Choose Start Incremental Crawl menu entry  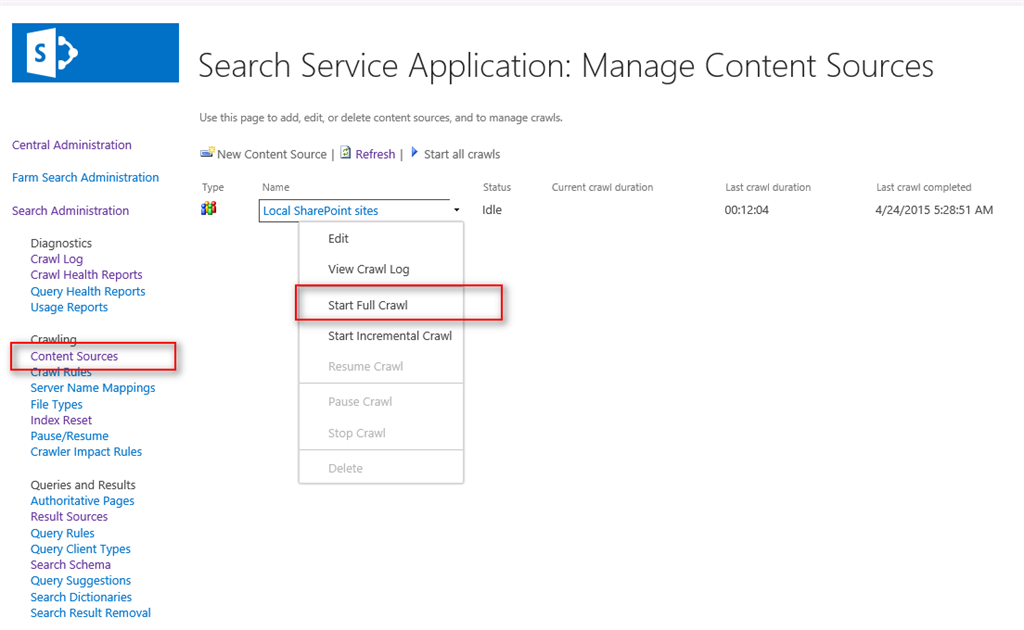[390, 336]
